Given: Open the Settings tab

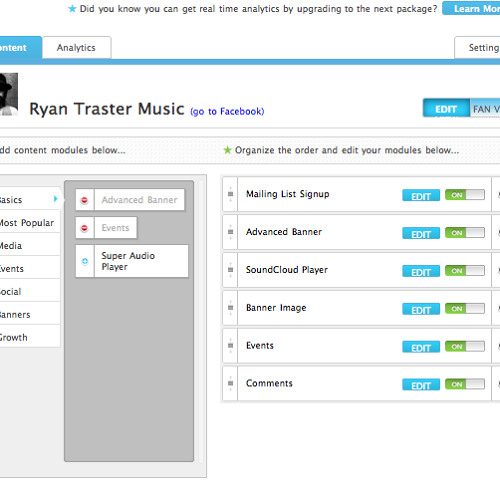Looking at the screenshot, I should pyautogui.click(x=477, y=48).
